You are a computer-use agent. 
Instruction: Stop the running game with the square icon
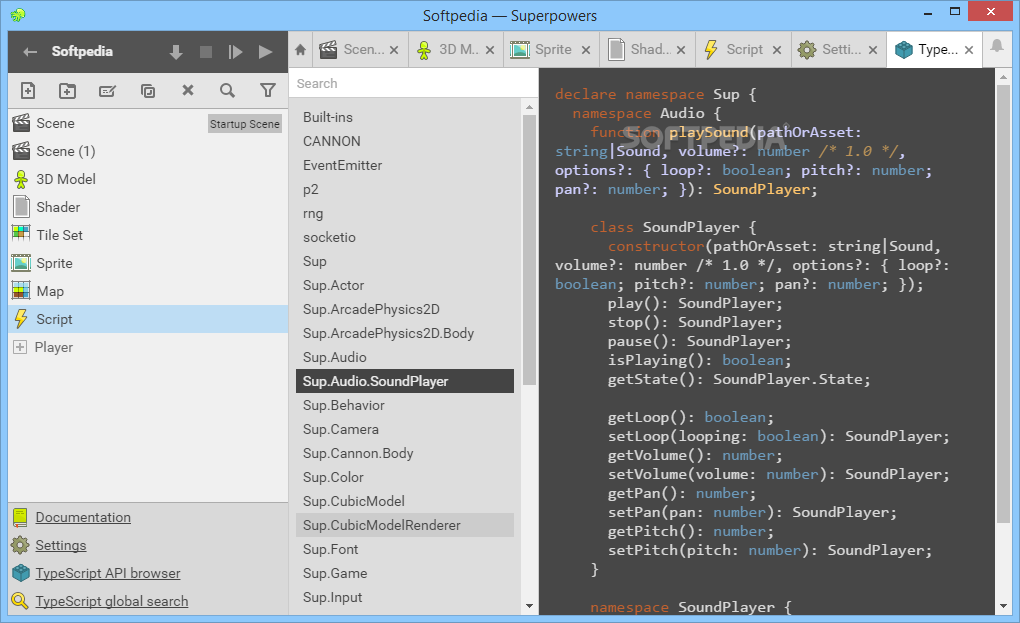click(206, 52)
